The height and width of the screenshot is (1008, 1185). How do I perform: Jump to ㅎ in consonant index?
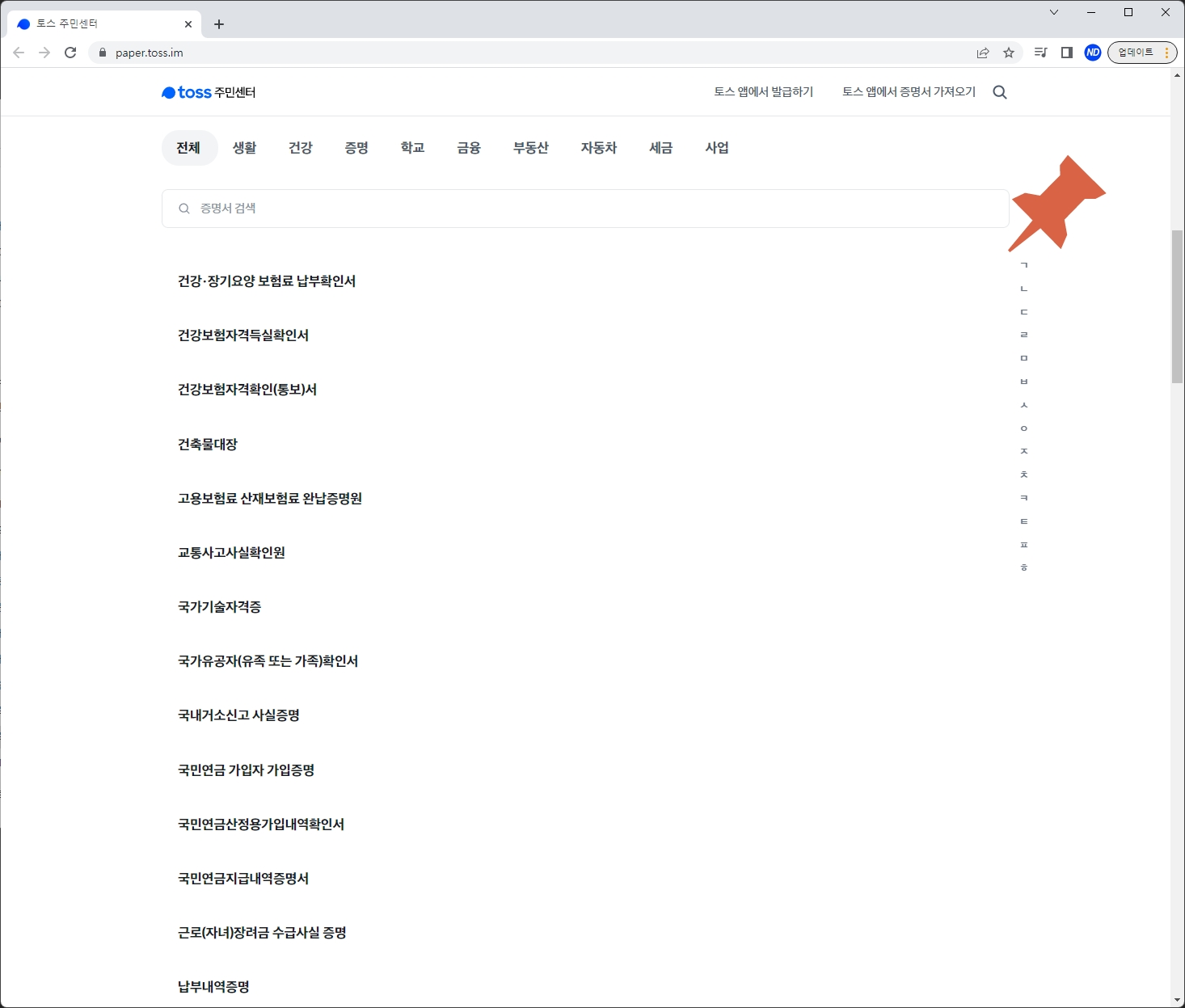click(1024, 567)
